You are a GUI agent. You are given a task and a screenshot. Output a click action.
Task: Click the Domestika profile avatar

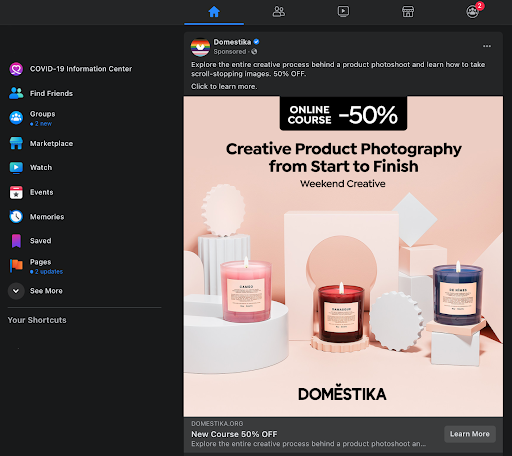coord(200,47)
